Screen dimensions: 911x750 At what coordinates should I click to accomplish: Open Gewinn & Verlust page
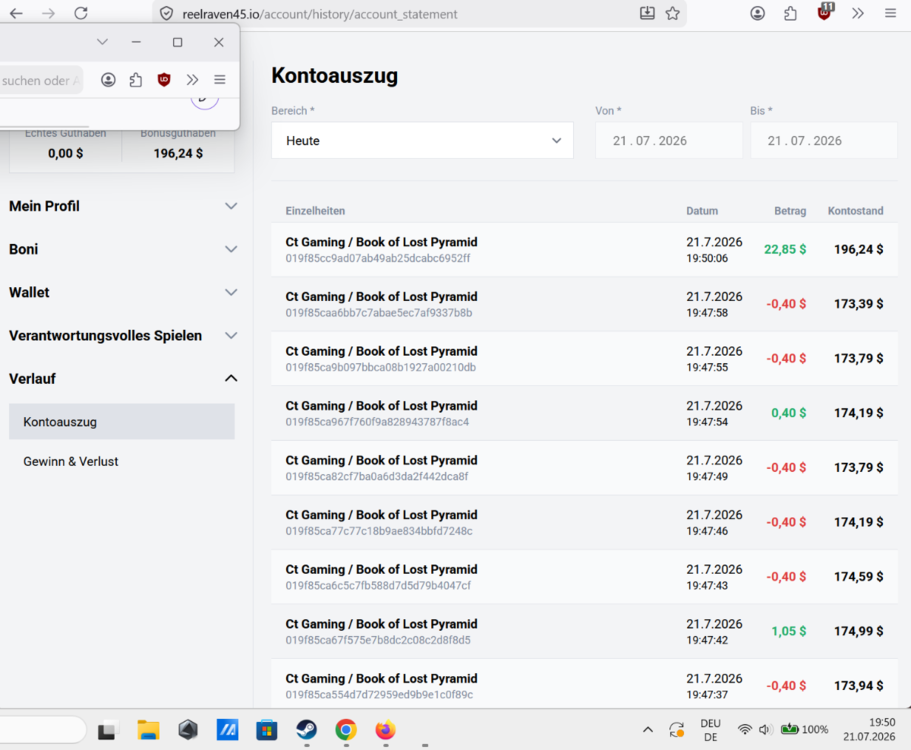tap(70, 461)
